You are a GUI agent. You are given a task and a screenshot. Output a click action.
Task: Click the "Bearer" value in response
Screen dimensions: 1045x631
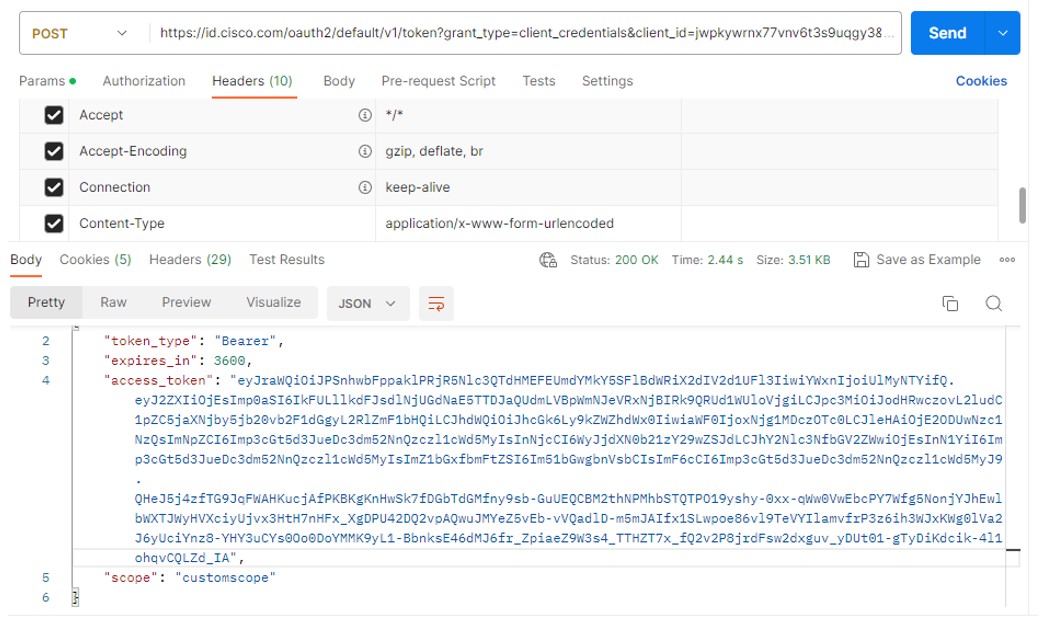[245, 341]
